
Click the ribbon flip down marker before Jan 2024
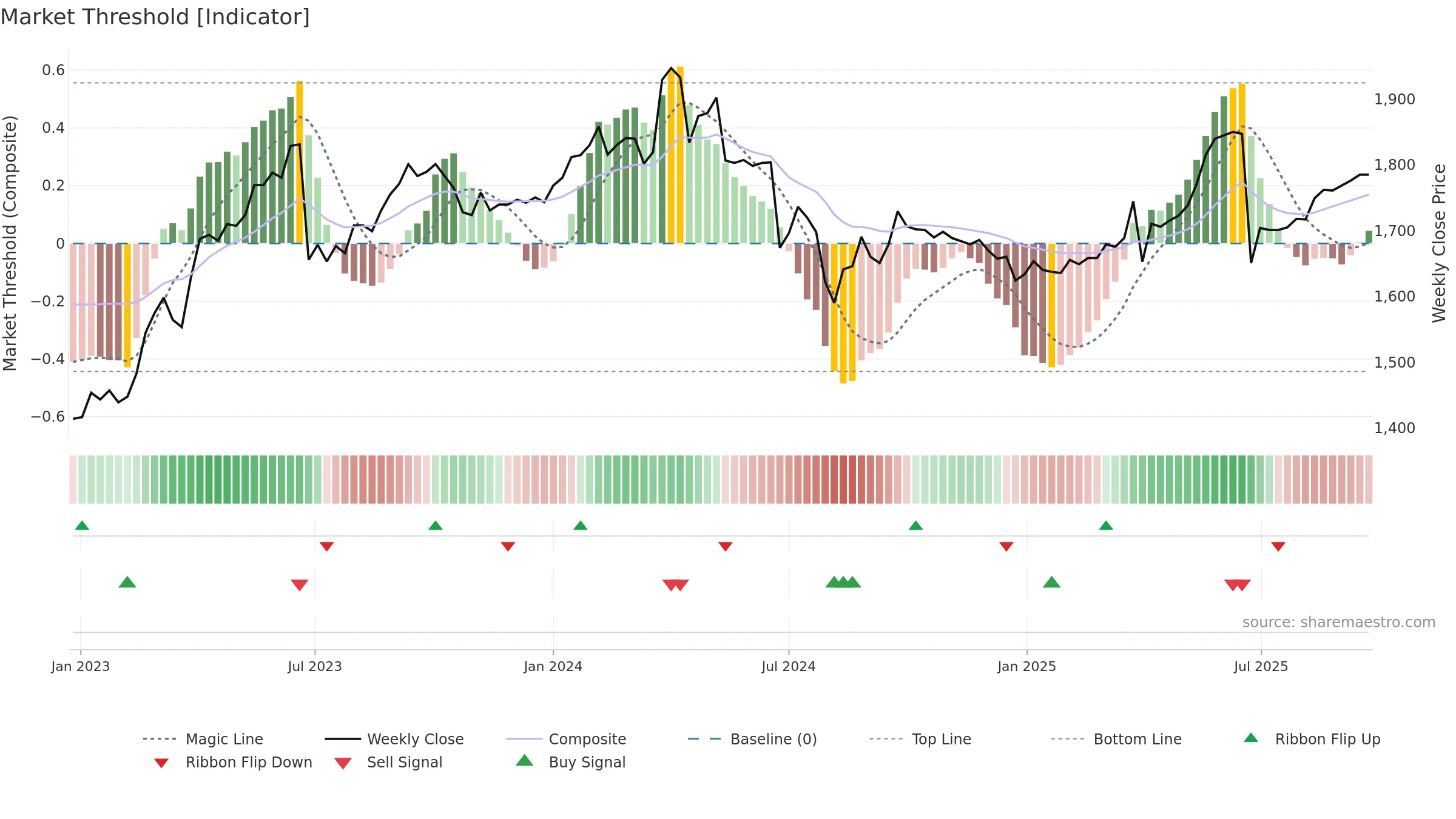click(x=508, y=547)
